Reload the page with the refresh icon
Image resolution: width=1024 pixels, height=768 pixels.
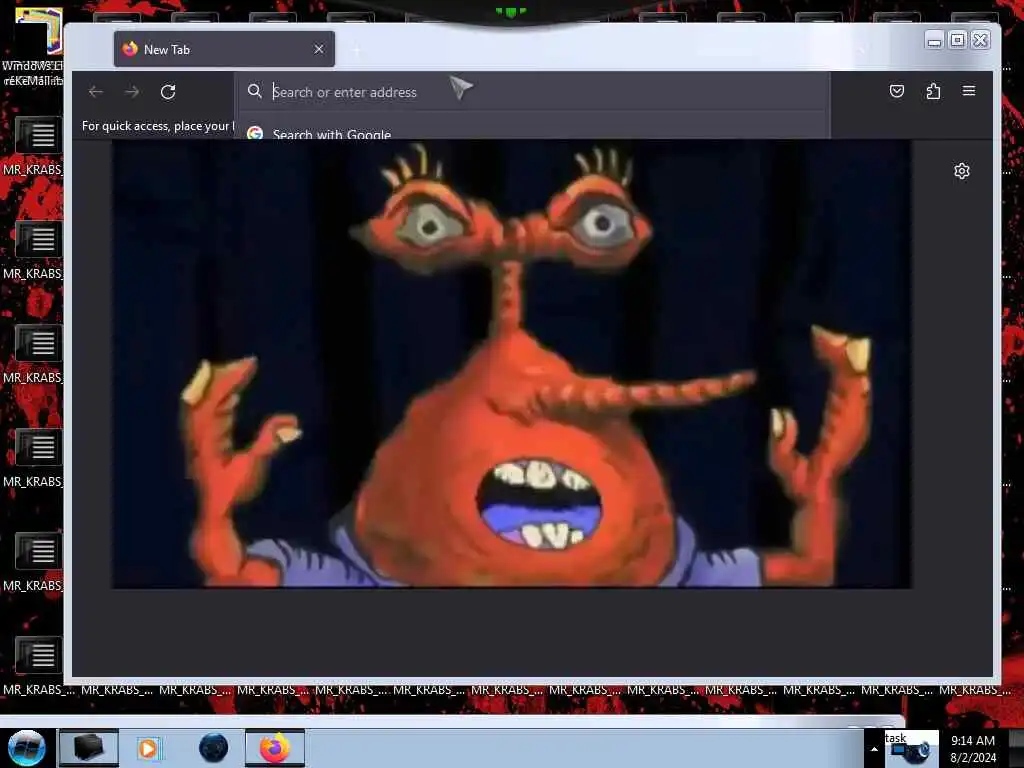168,92
